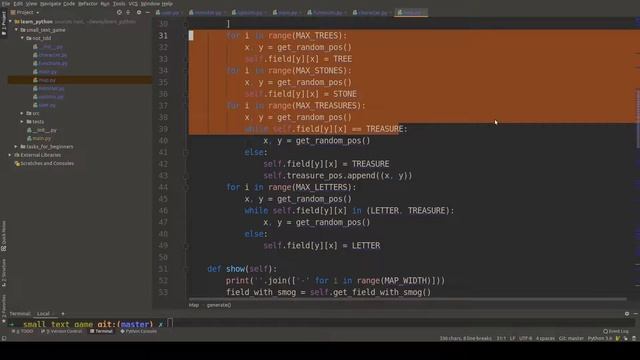Select functions.py in the project tree
This screenshot has width=640, height=360.
pos(53,63)
